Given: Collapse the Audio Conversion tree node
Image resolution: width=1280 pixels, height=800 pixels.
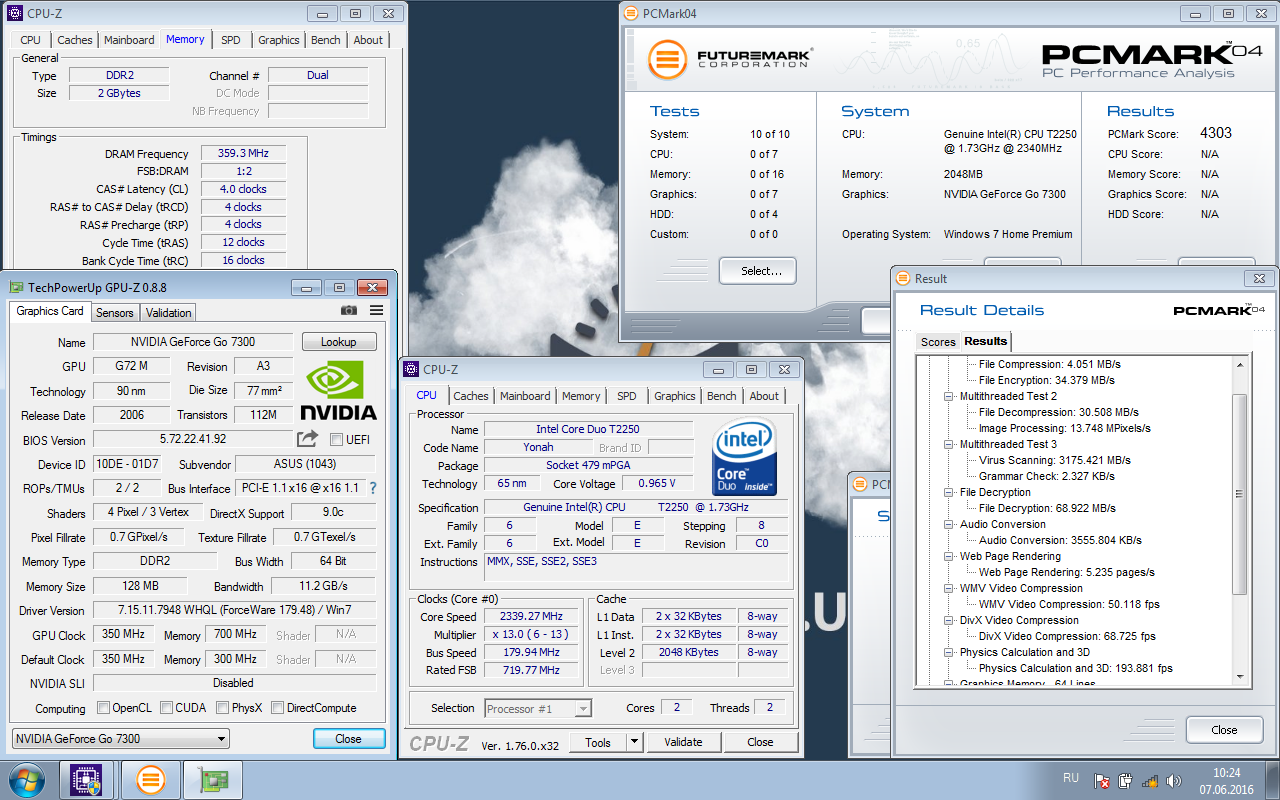Looking at the screenshot, I should [950, 525].
